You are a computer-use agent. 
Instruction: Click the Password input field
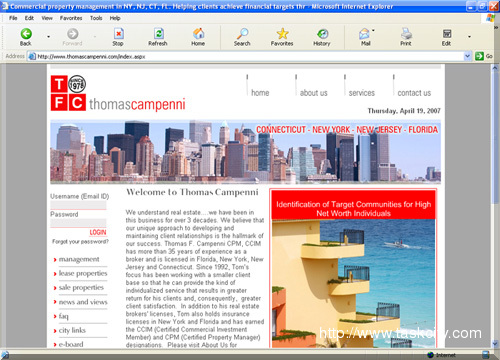[x=78, y=223]
